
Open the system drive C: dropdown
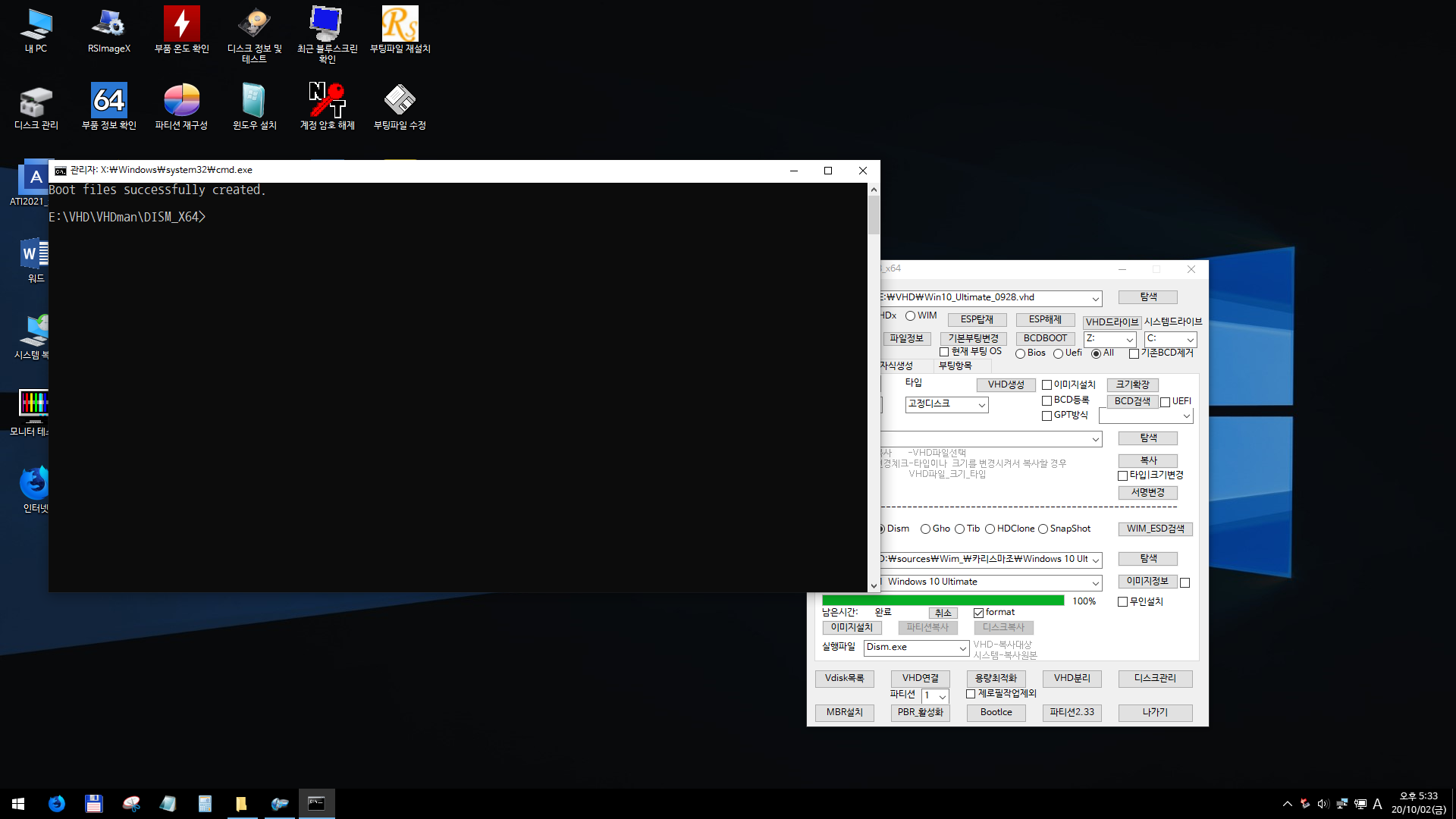coord(1190,340)
